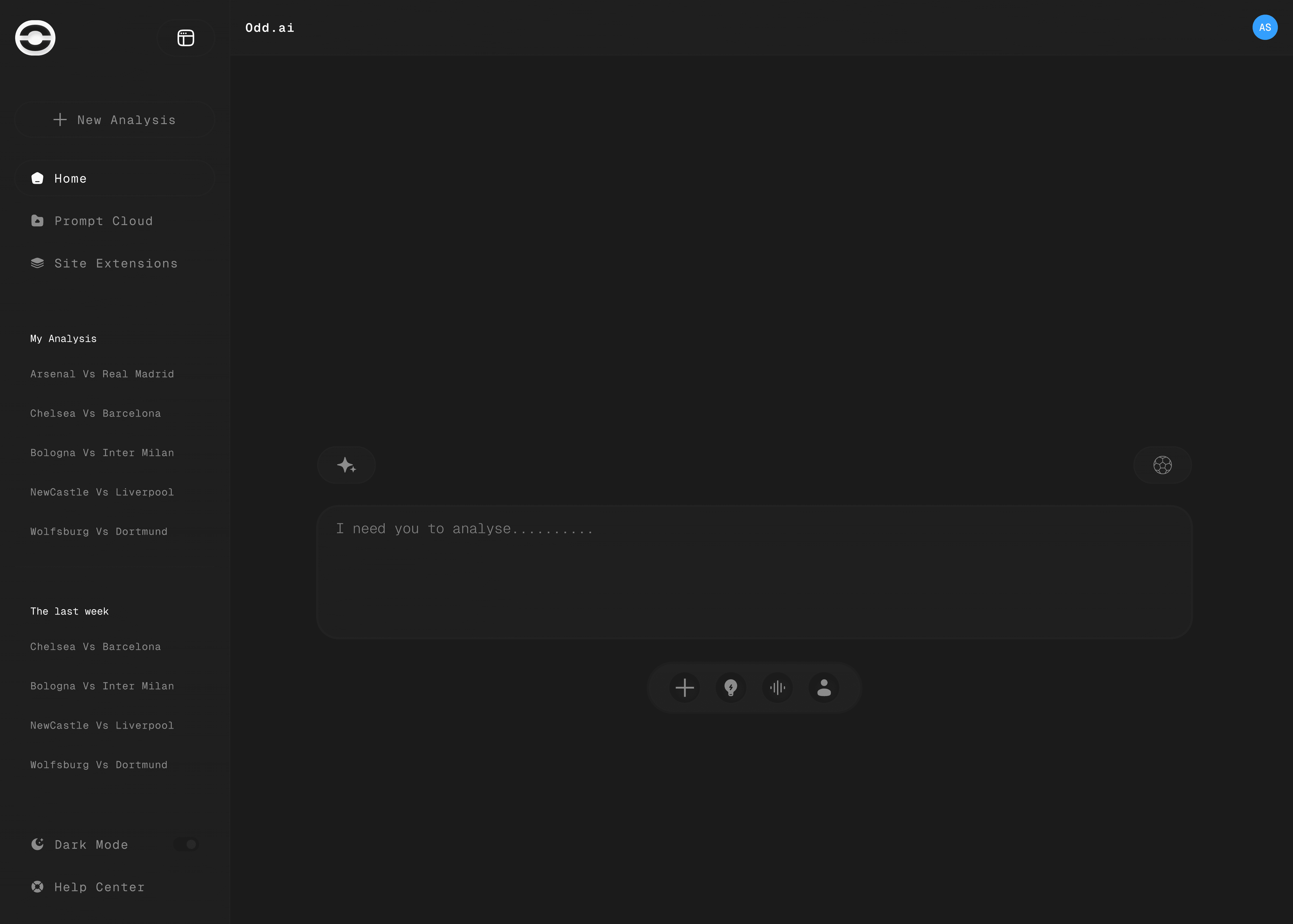Open NewCastle Vs Liverpool under The last week

[x=102, y=725]
